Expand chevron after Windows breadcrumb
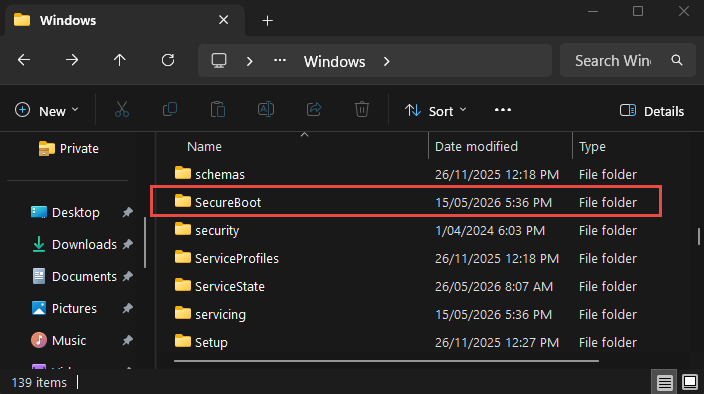Image resolution: width=704 pixels, height=394 pixels. coord(387,61)
